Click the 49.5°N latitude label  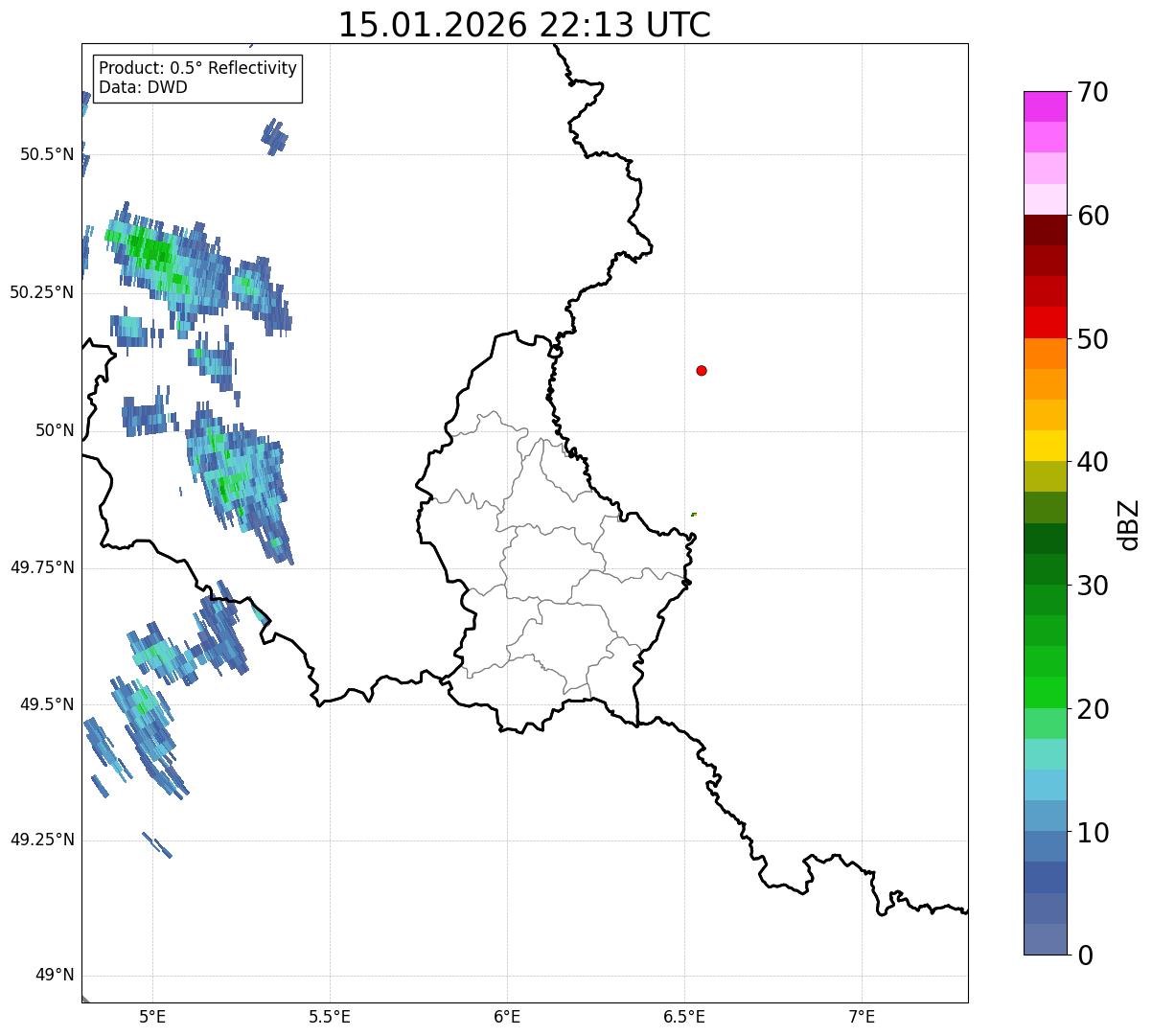[x=46, y=704]
